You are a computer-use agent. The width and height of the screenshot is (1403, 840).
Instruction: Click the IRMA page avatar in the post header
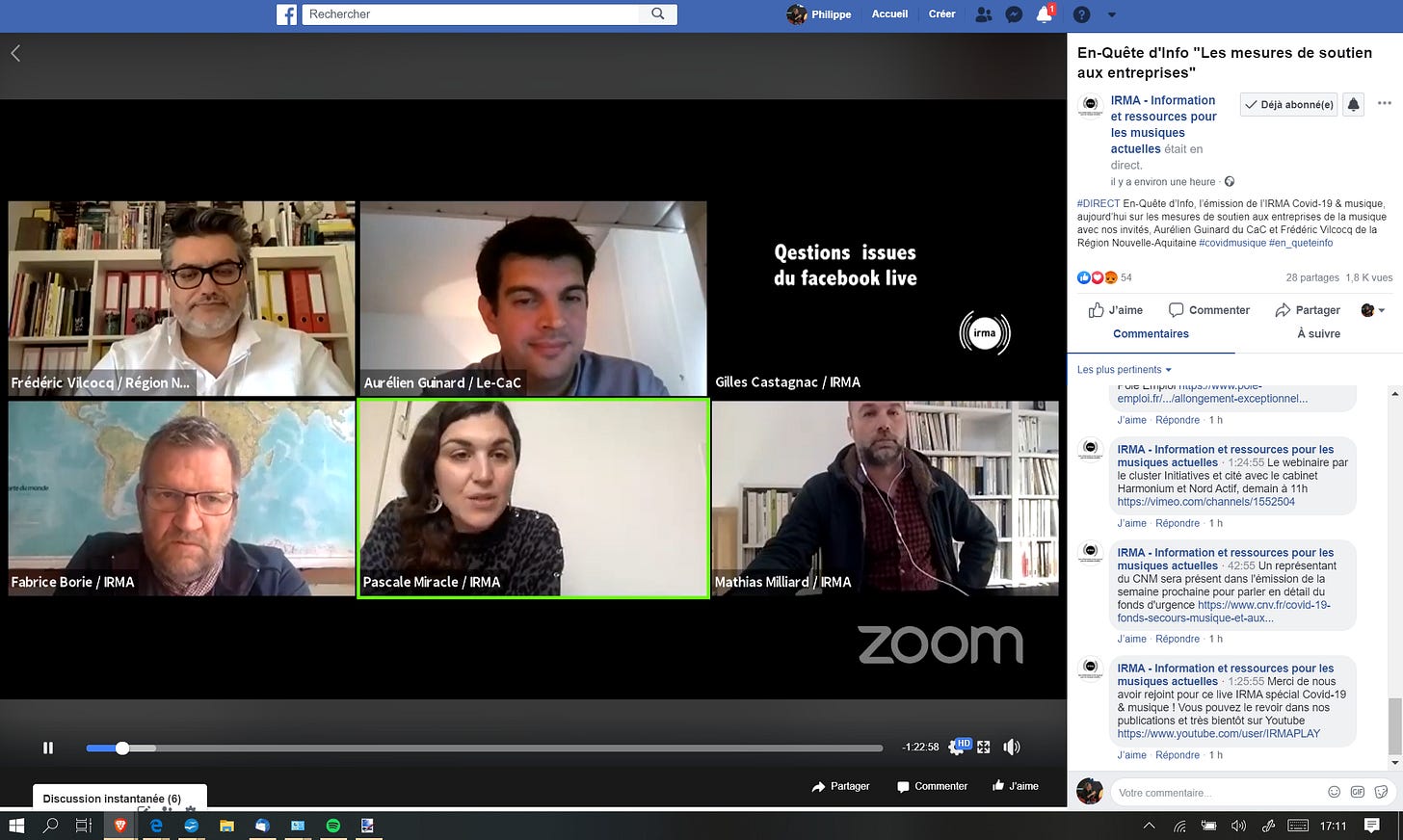[x=1091, y=106]
